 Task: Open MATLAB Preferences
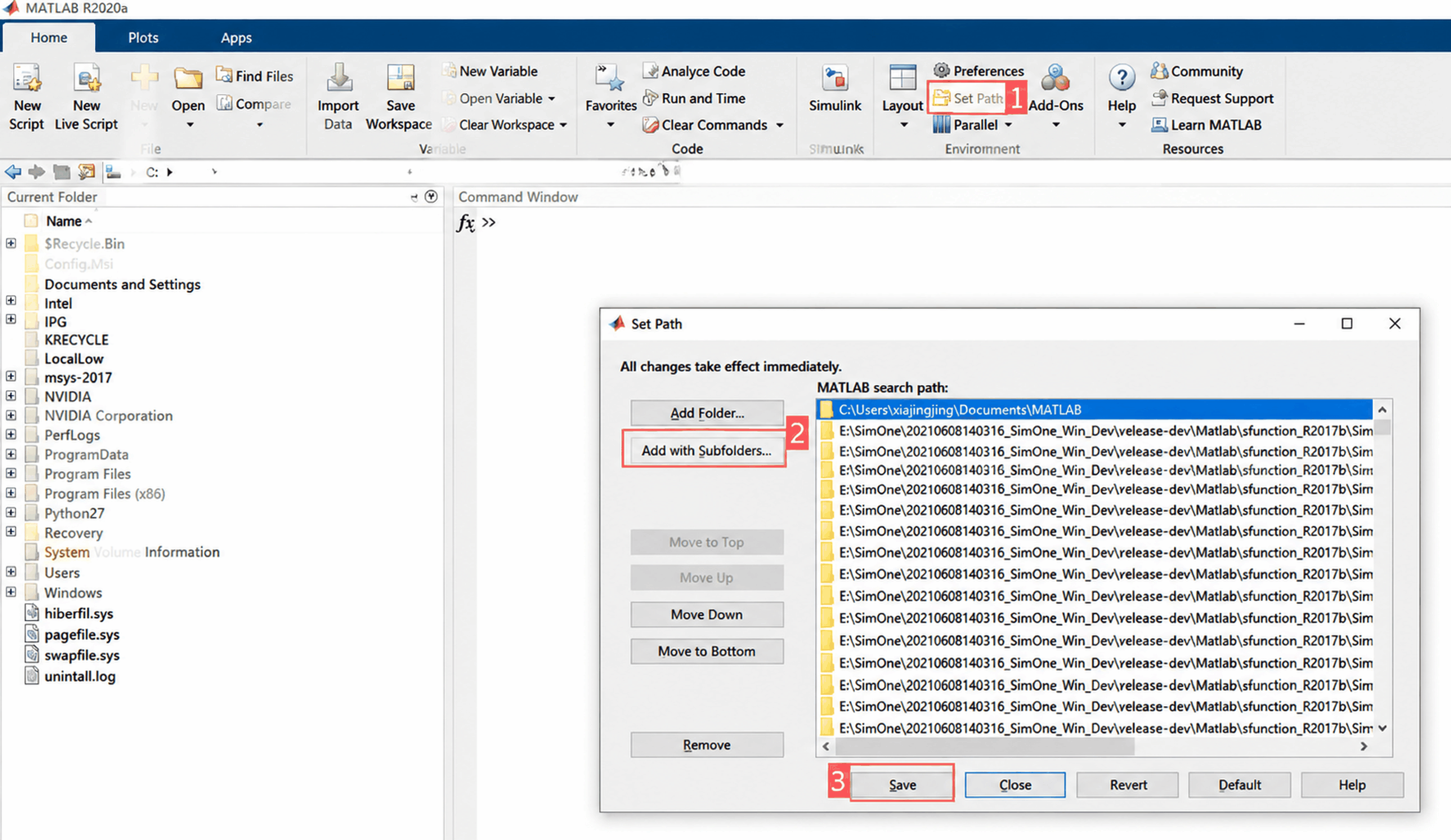point(979,70)
